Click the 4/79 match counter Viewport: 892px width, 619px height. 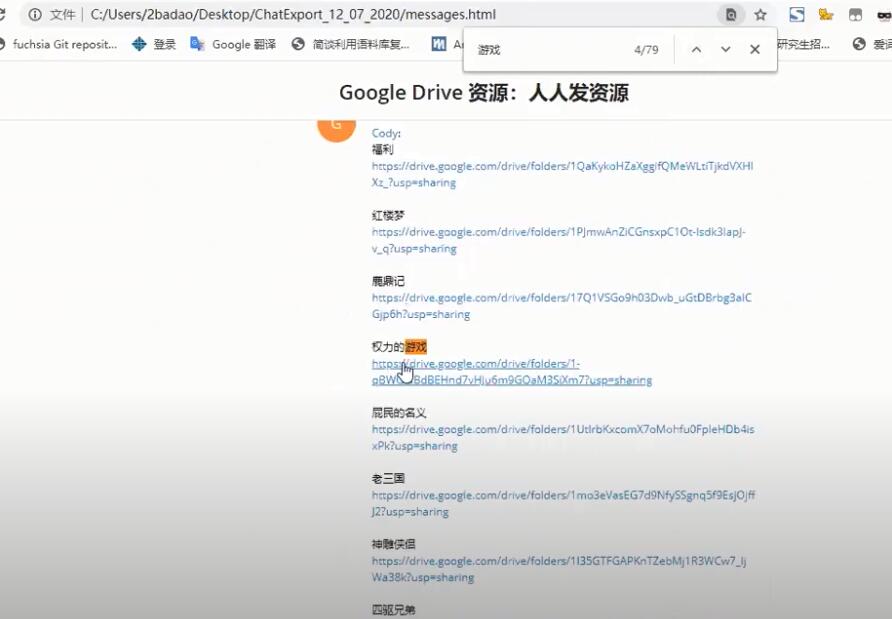point(646,50)
